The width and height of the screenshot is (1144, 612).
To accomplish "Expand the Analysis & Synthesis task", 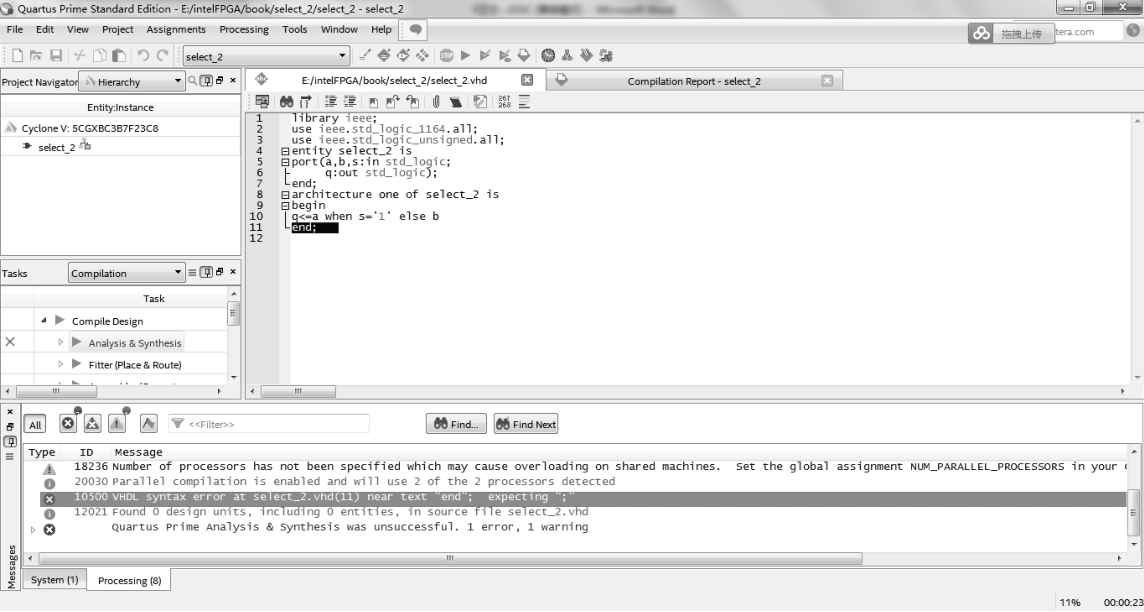I will click(61, 342).
